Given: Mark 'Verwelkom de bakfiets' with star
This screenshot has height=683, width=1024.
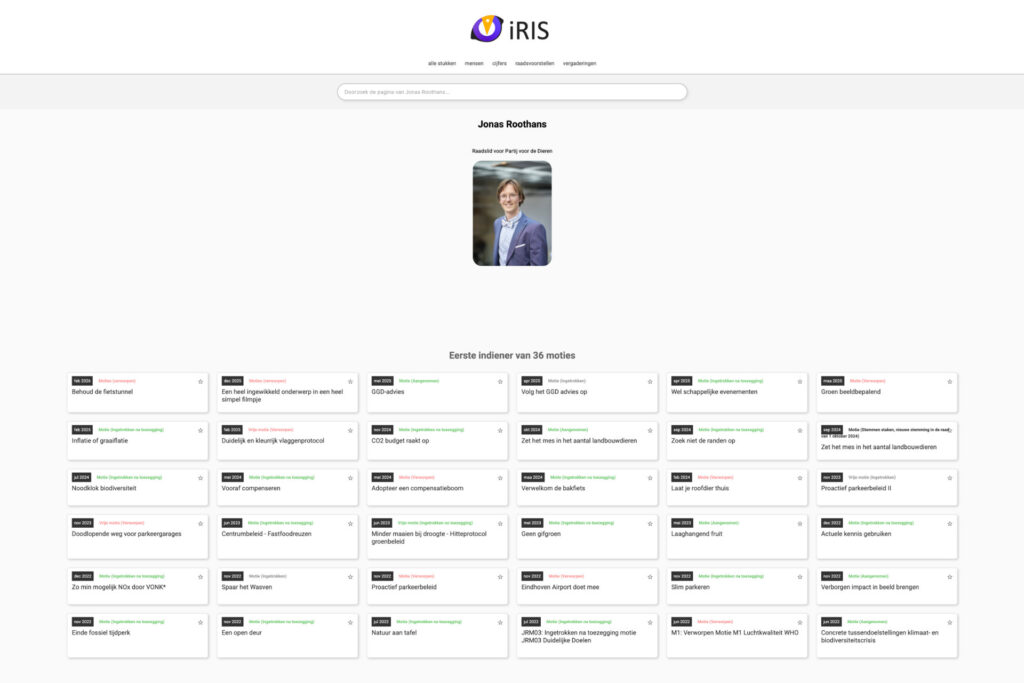Looking at the screenshot, I should pyautogui.click(x=650, y=478).
